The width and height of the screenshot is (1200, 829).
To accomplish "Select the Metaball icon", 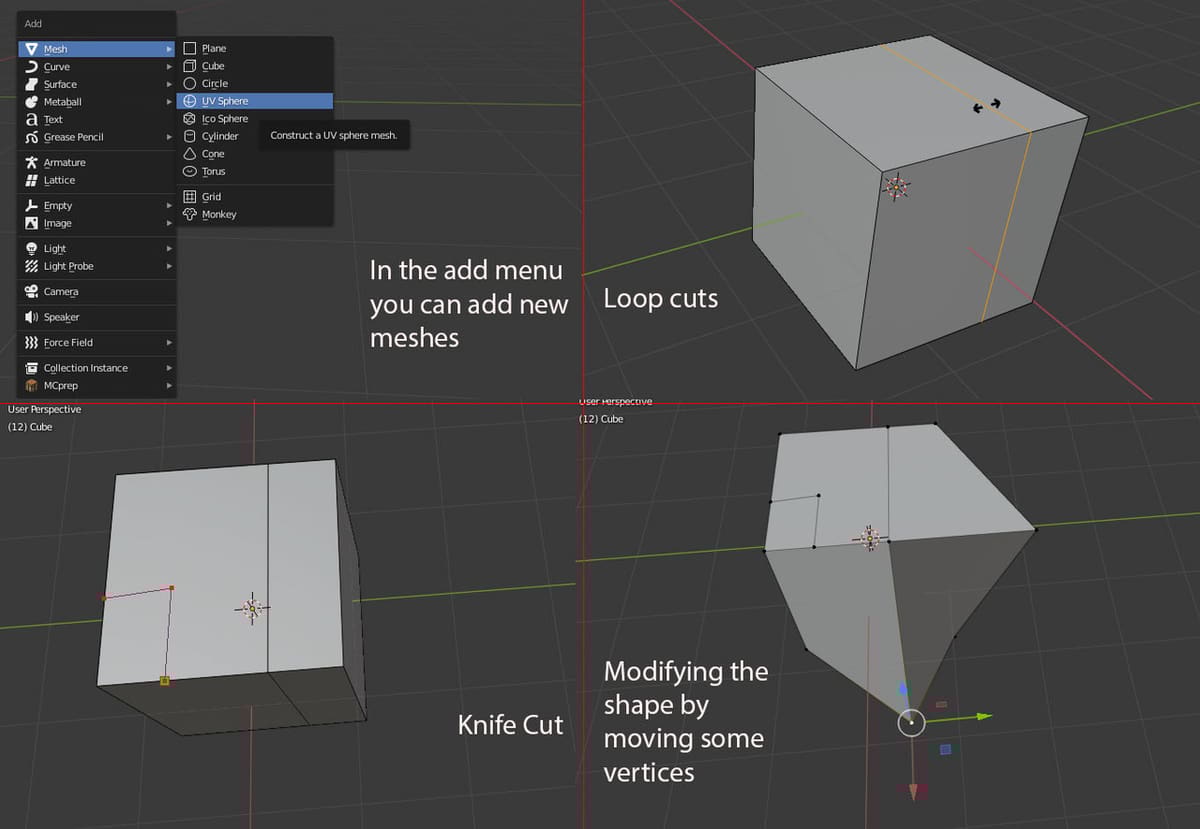I will click(30, 101).
